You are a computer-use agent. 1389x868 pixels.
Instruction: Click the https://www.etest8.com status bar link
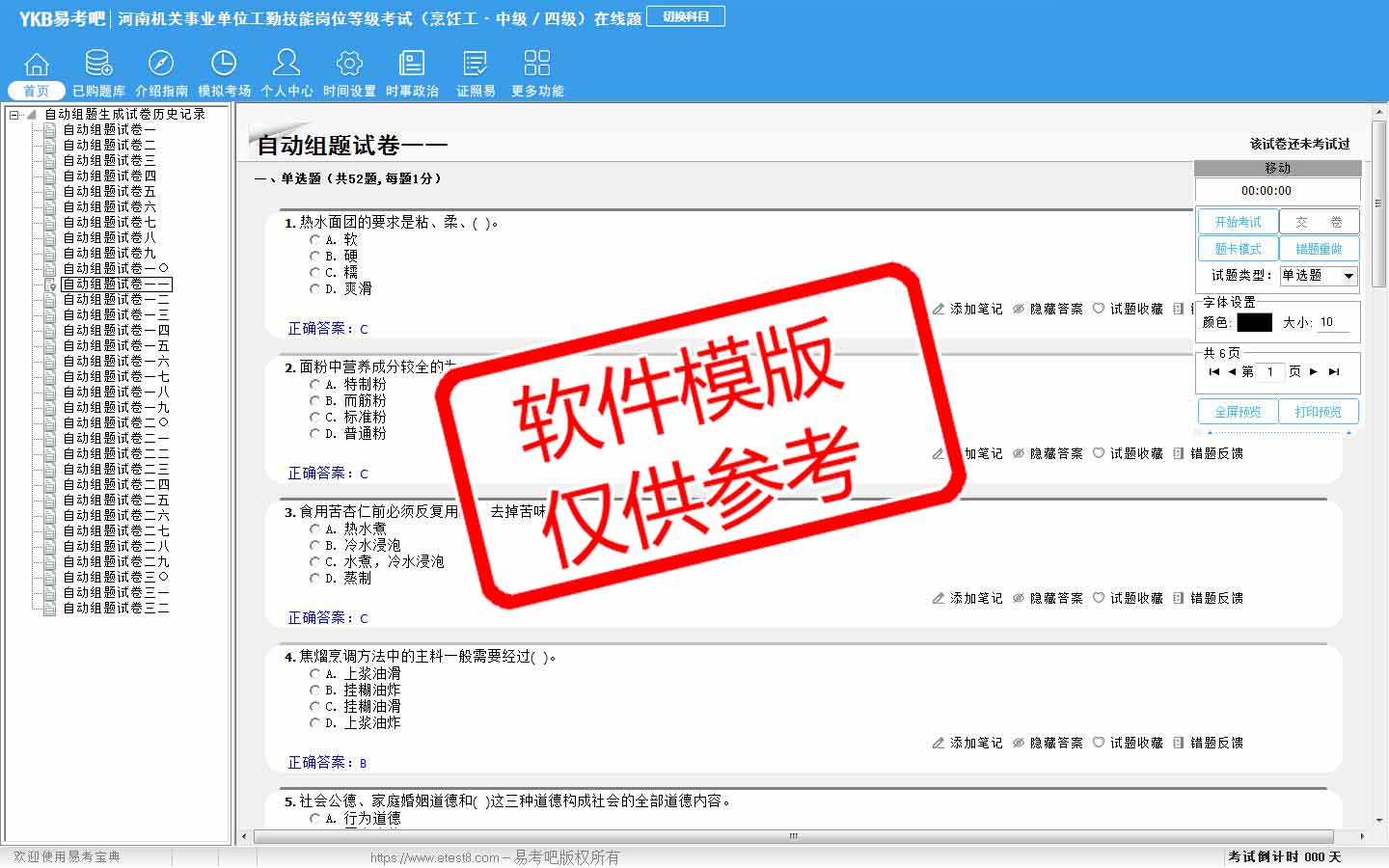[x=435, y=857]
